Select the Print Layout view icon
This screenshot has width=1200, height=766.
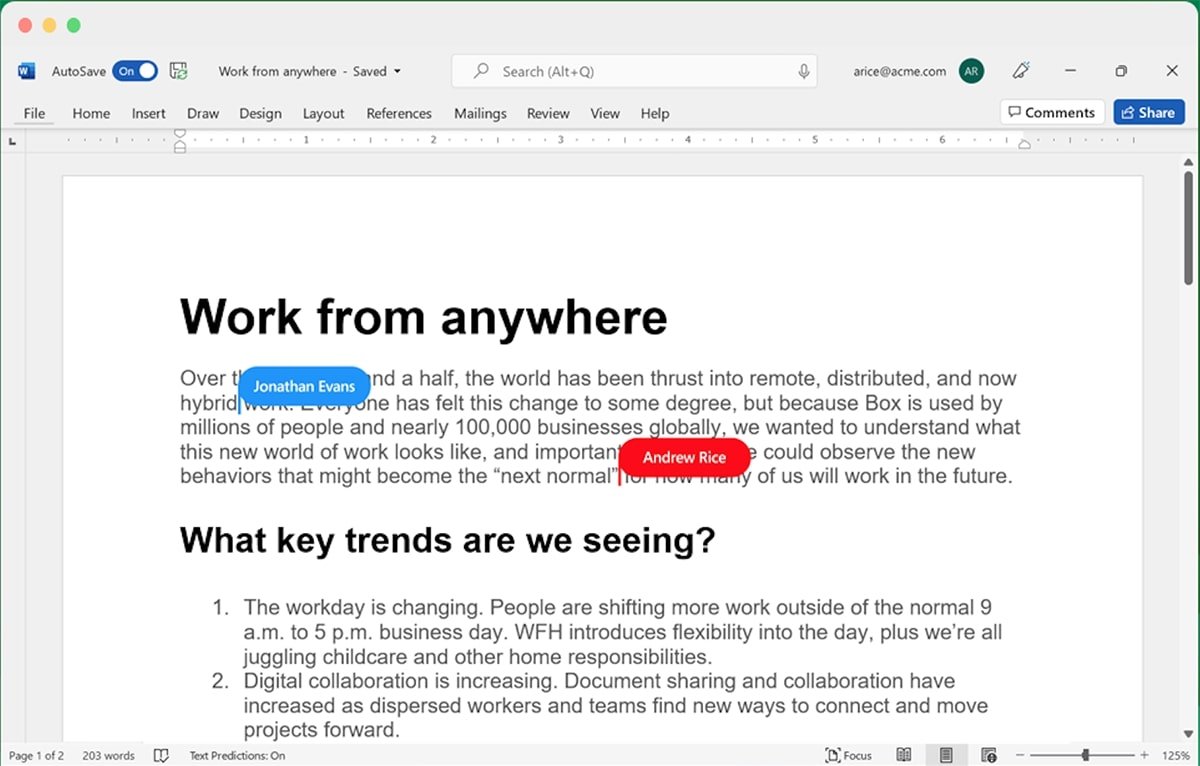point(945,755)
